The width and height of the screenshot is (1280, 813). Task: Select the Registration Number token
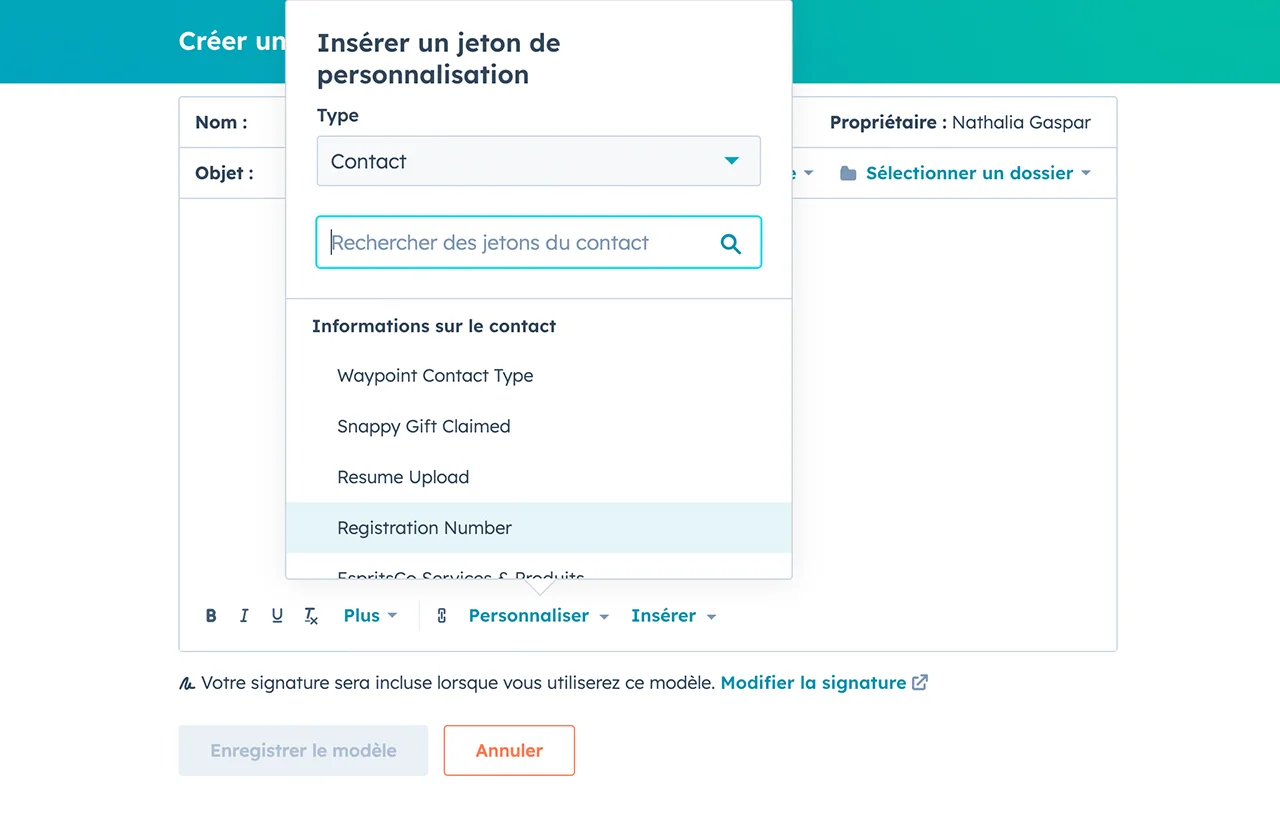pos(424,528)
